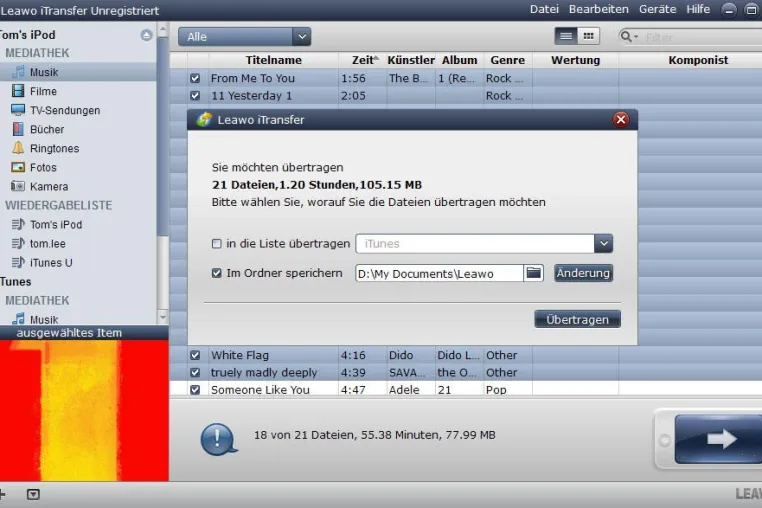The width and height of the screenshot is (762, 508).
Task: Click the Filter search field
Action: (x=700, y=37)
